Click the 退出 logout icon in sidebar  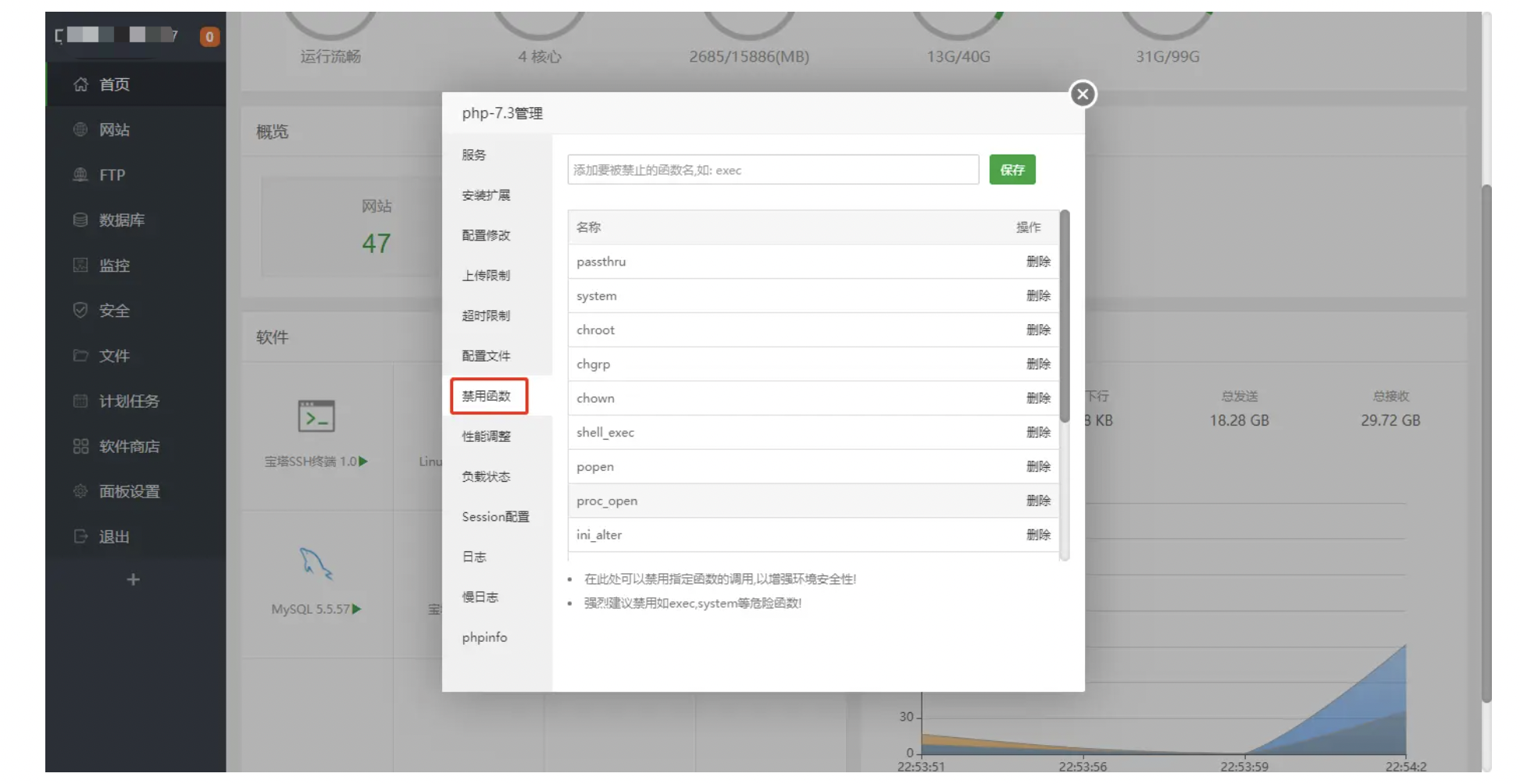click(x=80, y=536)
